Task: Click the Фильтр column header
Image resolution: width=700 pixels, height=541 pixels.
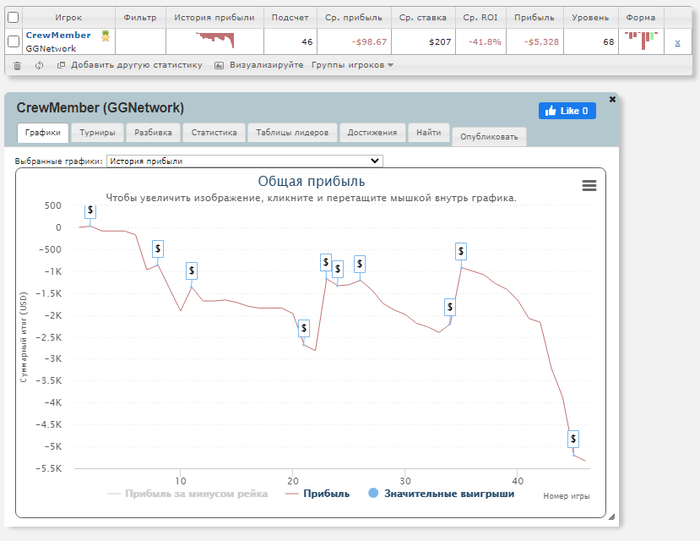Action: point(140,17)
